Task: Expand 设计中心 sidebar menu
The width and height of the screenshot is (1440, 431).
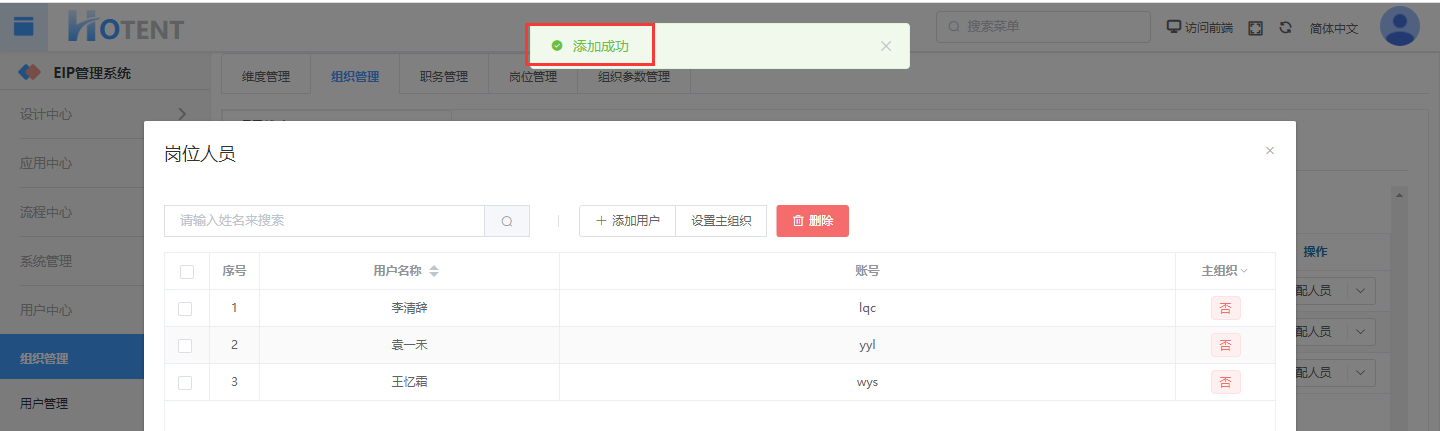Action: (x=105, y=114)
